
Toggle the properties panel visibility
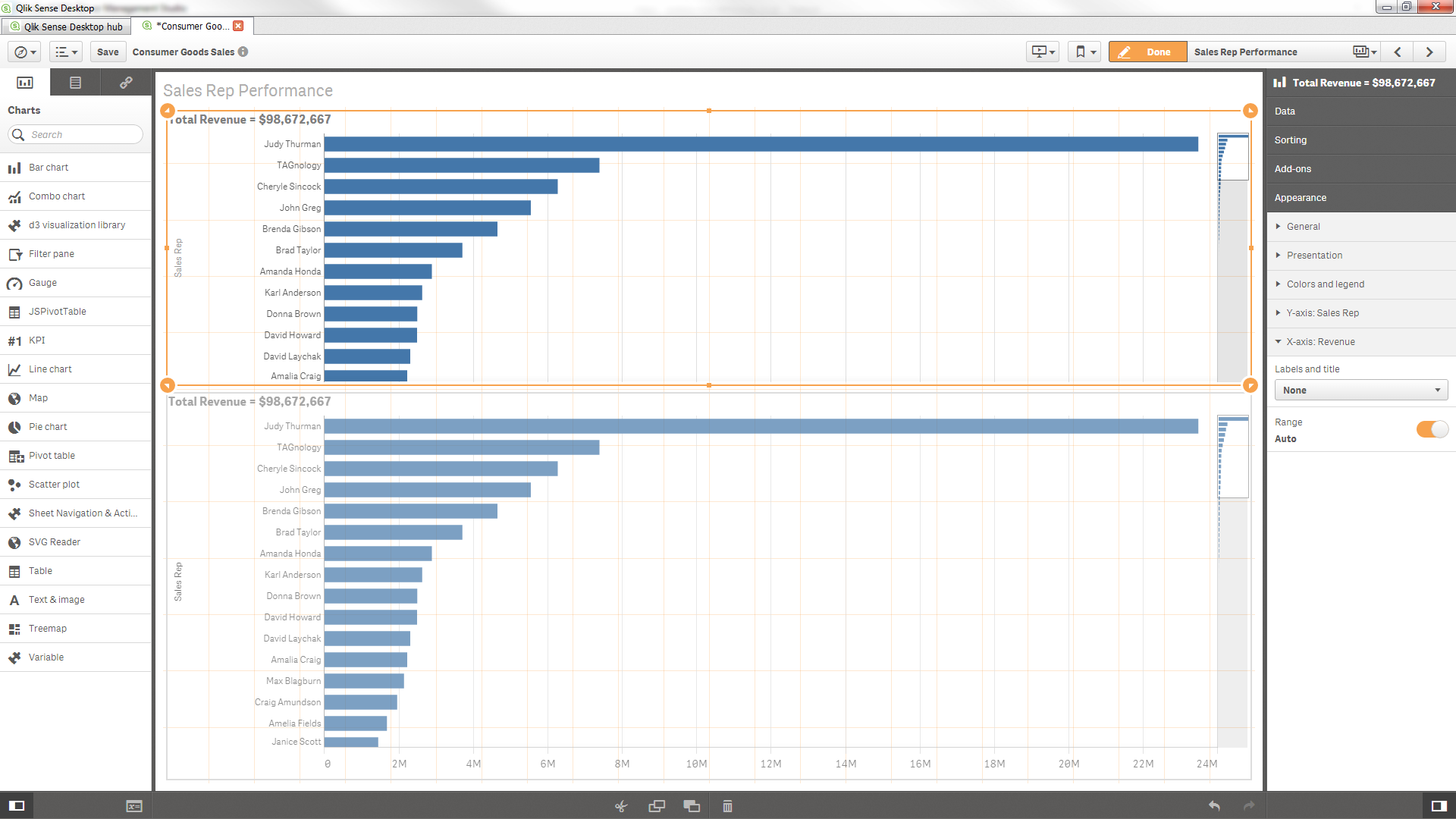click(x=1439, y=805)
